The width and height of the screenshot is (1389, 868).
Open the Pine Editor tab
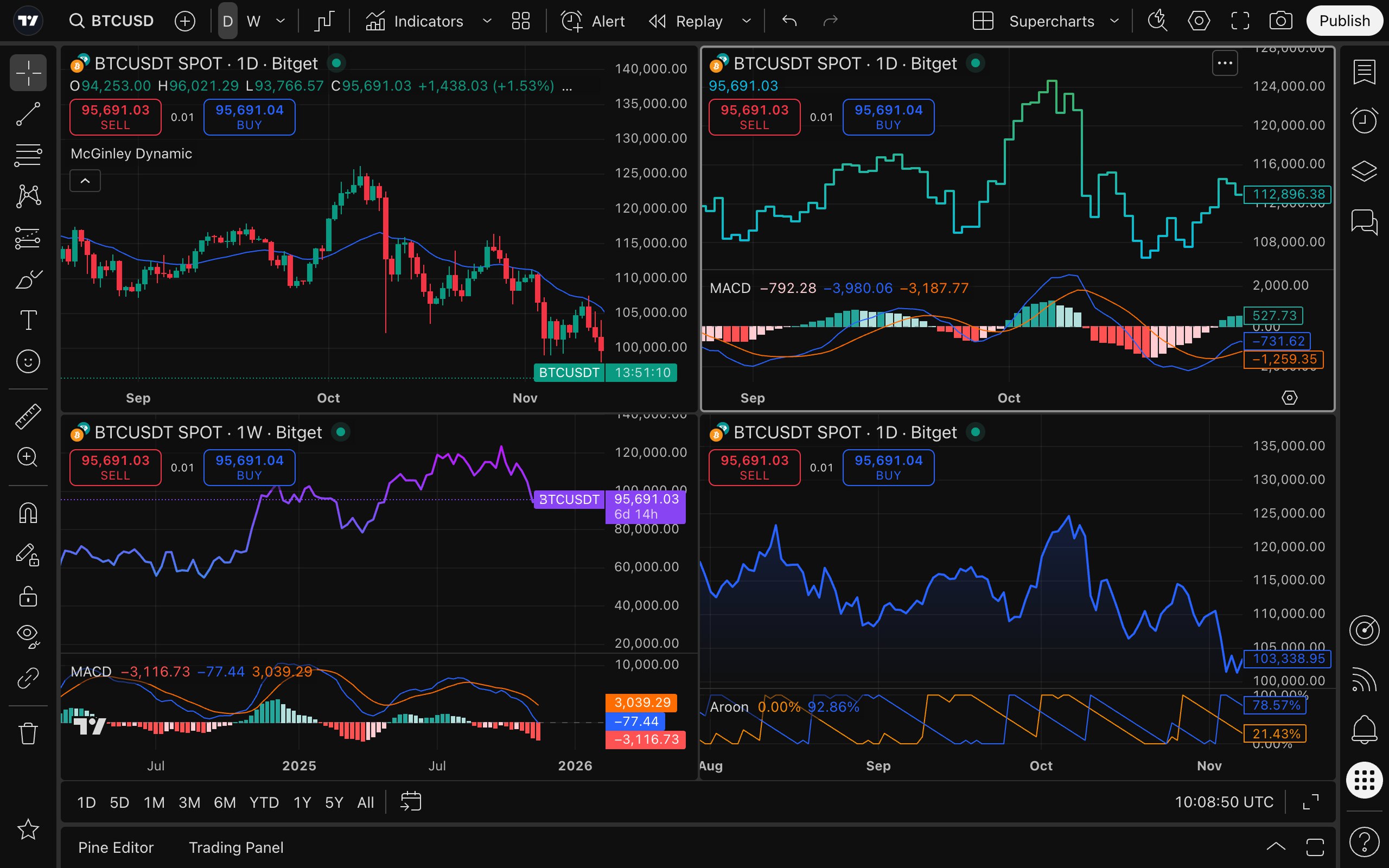(116, 847)
